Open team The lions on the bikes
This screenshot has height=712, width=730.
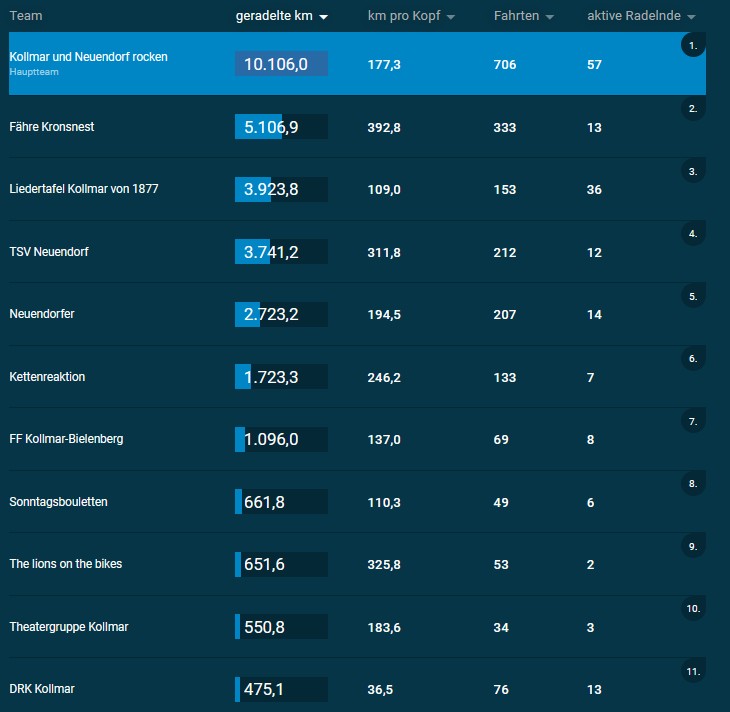[66, 563]
